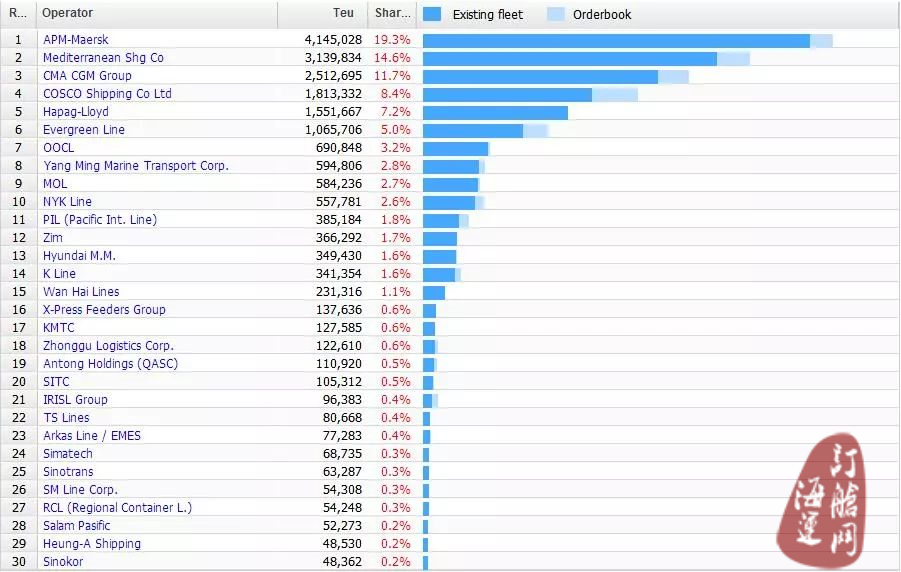The width and height of the screenshot is (901, 572).
Task: Open the MOL operator link
Action: point(55,184)
